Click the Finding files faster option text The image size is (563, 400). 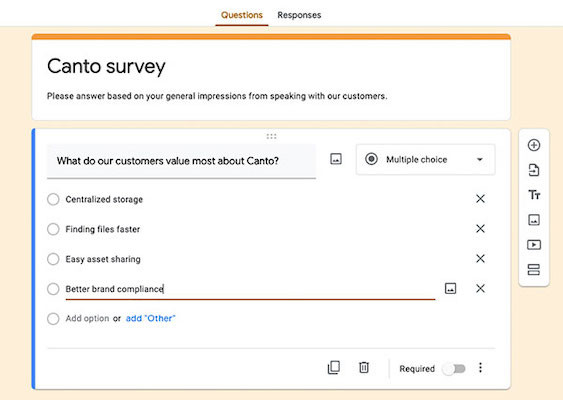[103, 229]
